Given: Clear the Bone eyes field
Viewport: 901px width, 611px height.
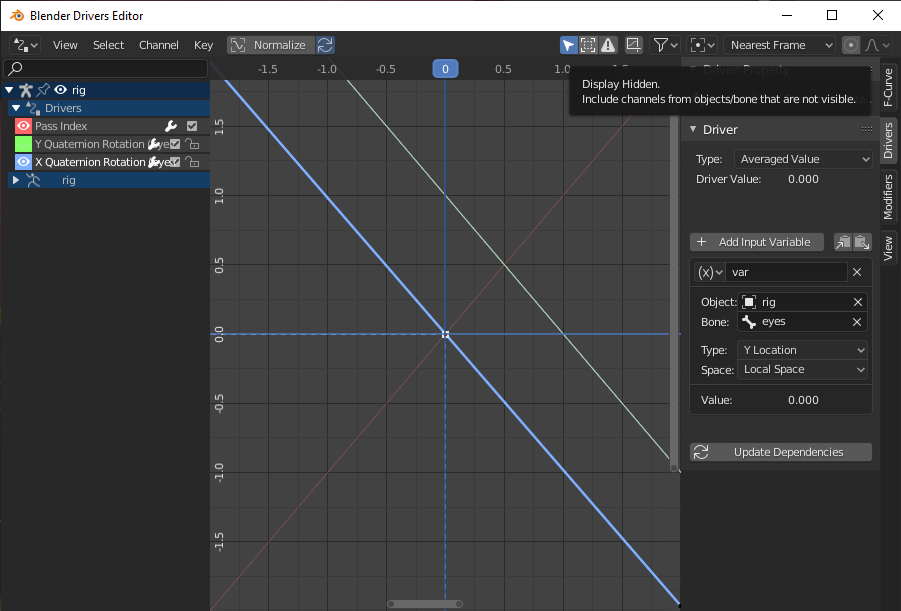Looking at the screenshot, I should [857, 322].
